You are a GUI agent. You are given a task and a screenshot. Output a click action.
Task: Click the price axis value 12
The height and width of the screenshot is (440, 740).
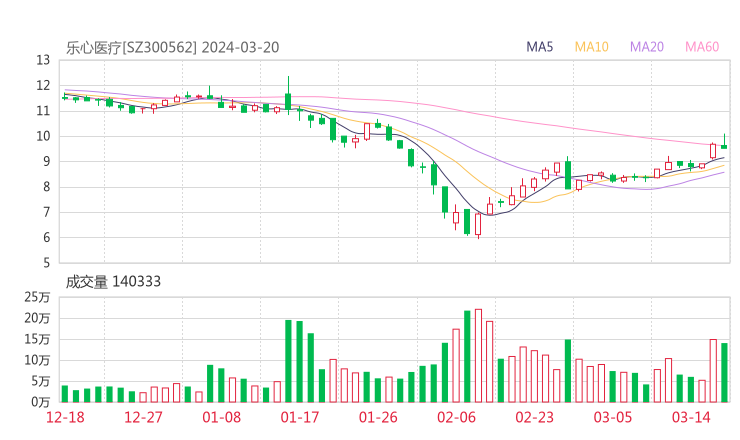tap(43, 86)
